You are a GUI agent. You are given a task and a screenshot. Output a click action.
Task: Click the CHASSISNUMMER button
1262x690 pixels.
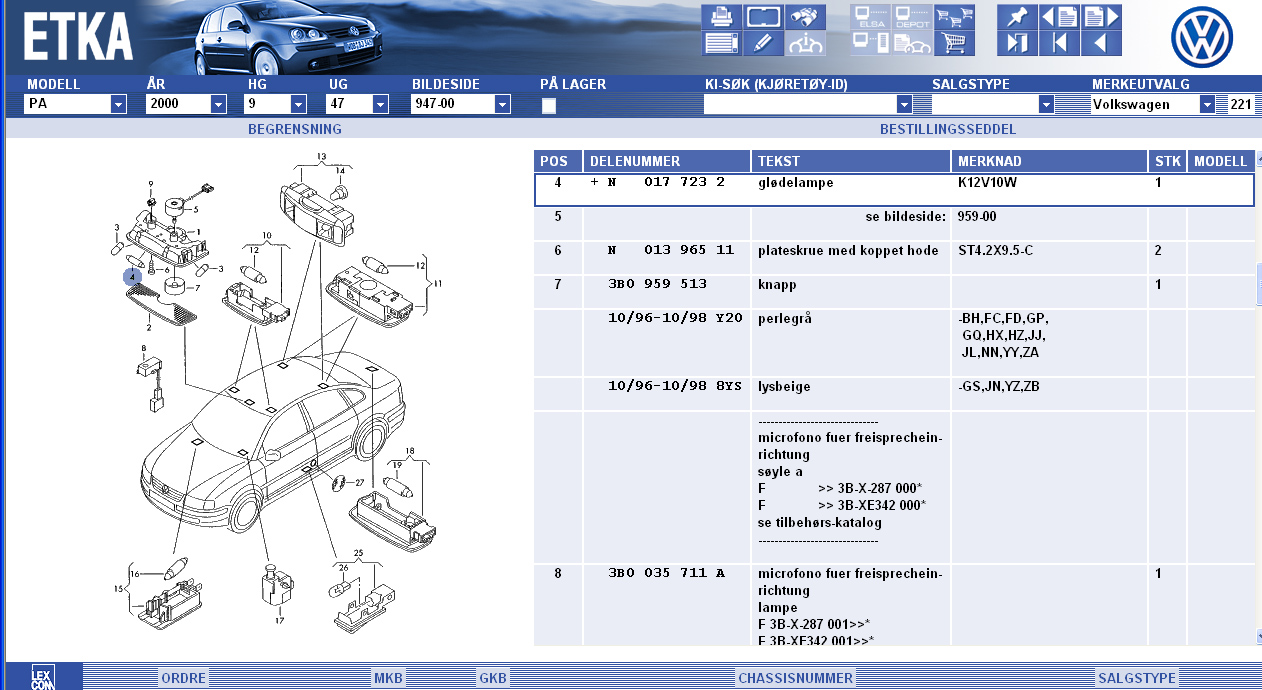point(796,678)
